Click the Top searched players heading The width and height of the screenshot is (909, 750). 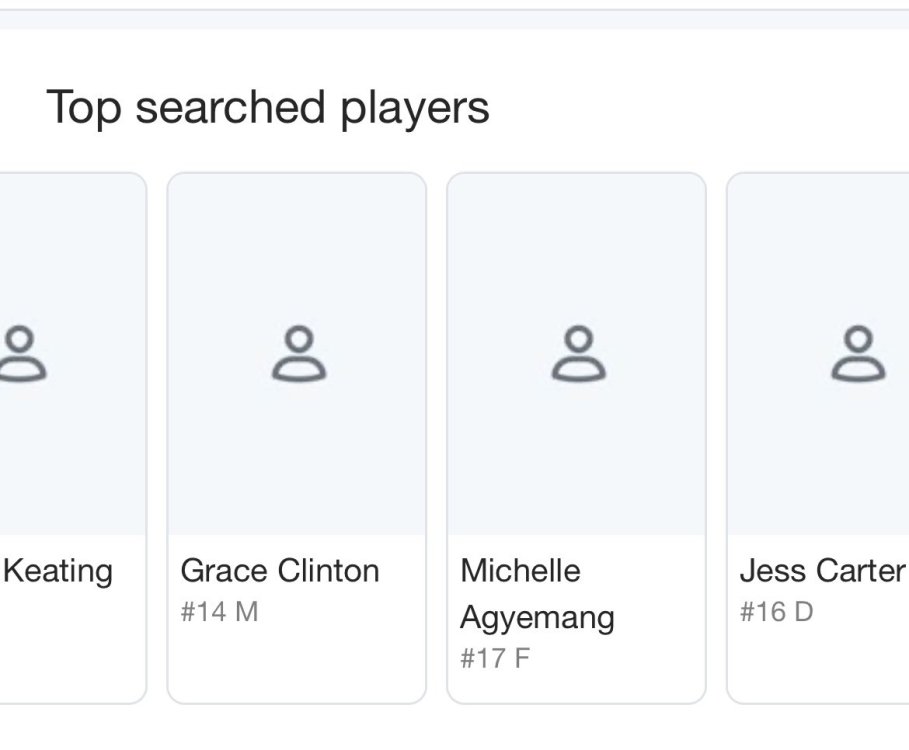(x=268, y=107)
